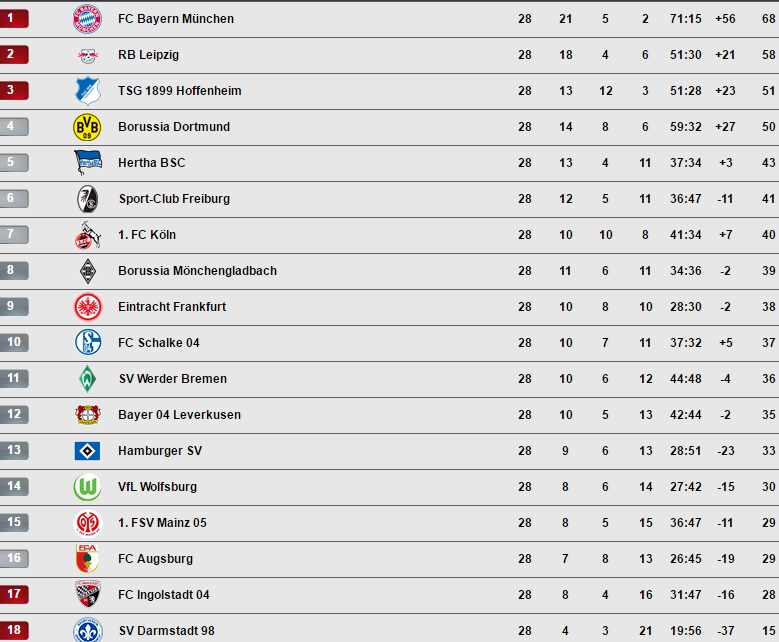Open the TSG 1899 Hoffenheim crest

click(88, 91)
